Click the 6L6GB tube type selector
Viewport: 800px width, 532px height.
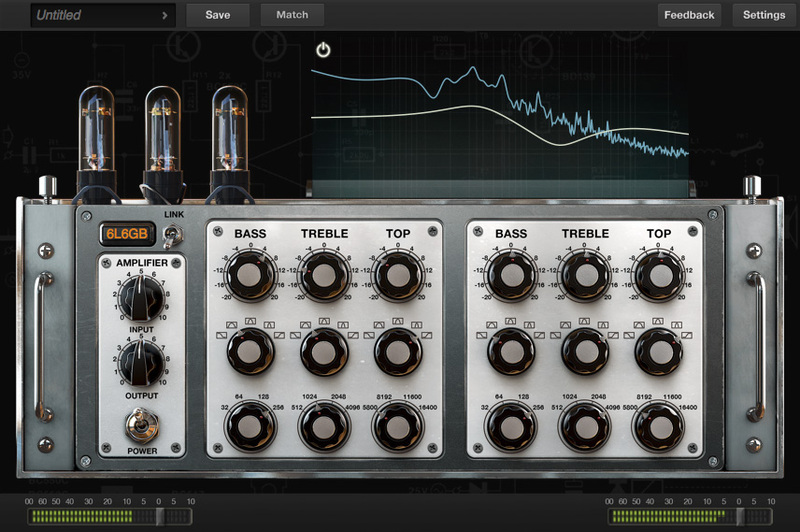[125, 236]
